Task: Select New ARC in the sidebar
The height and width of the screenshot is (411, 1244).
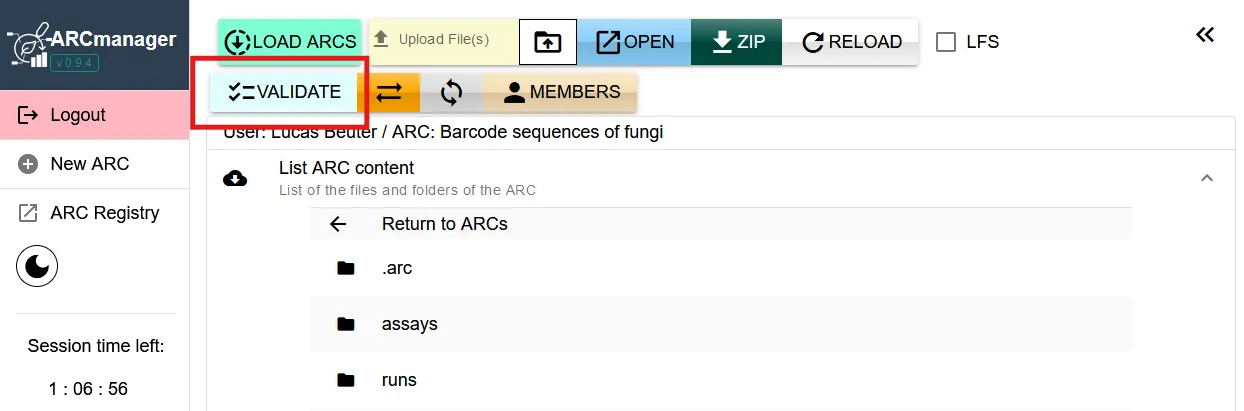Action: click(x=89, y=164)
